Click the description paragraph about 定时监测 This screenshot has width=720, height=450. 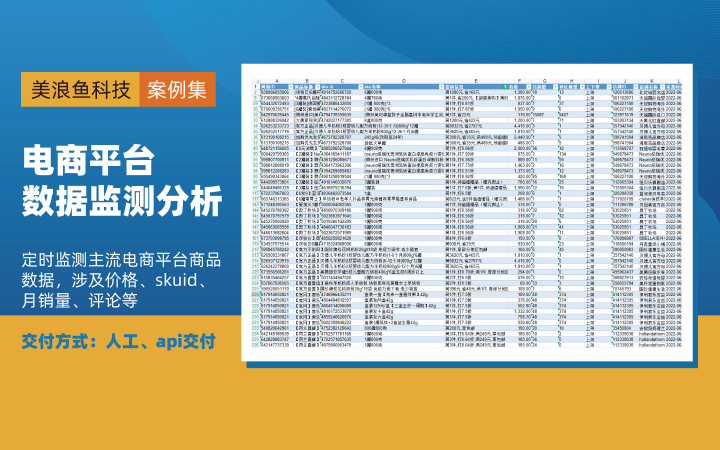pos(122,267)
